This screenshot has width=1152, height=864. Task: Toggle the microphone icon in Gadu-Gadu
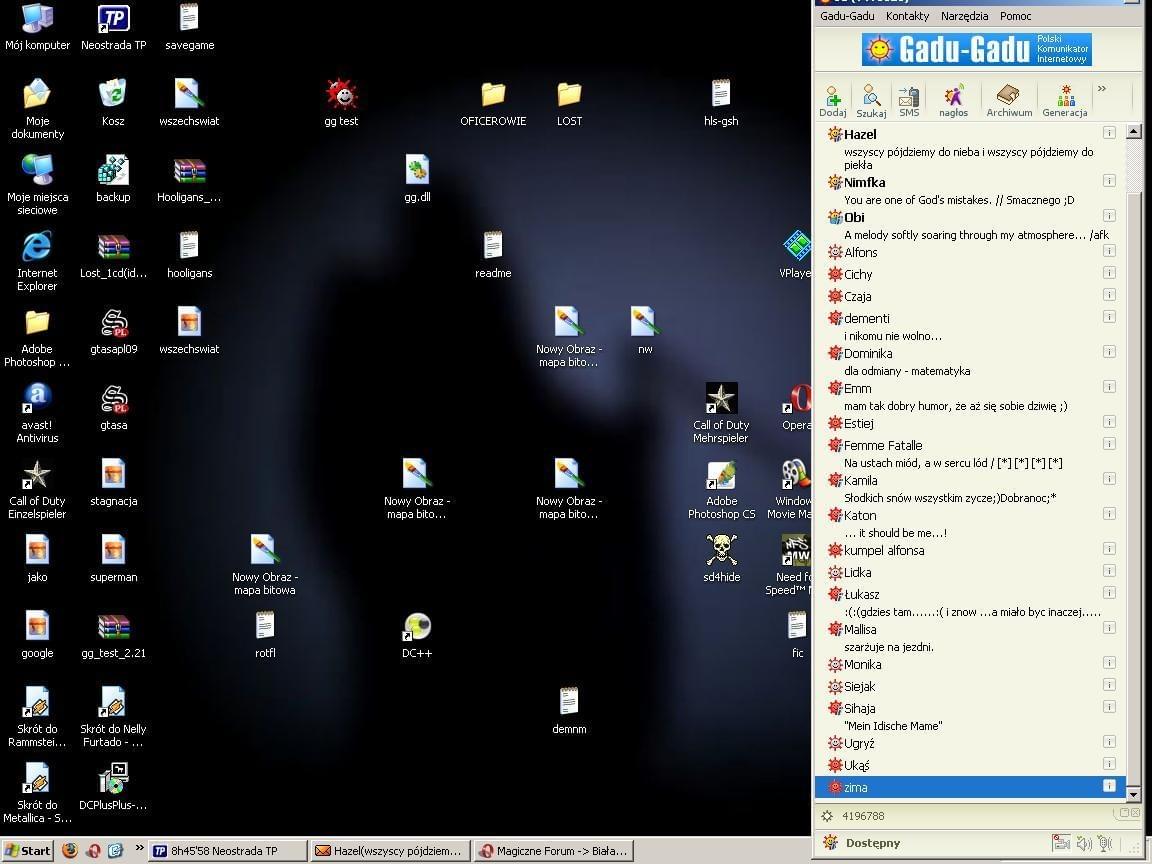1105,843
